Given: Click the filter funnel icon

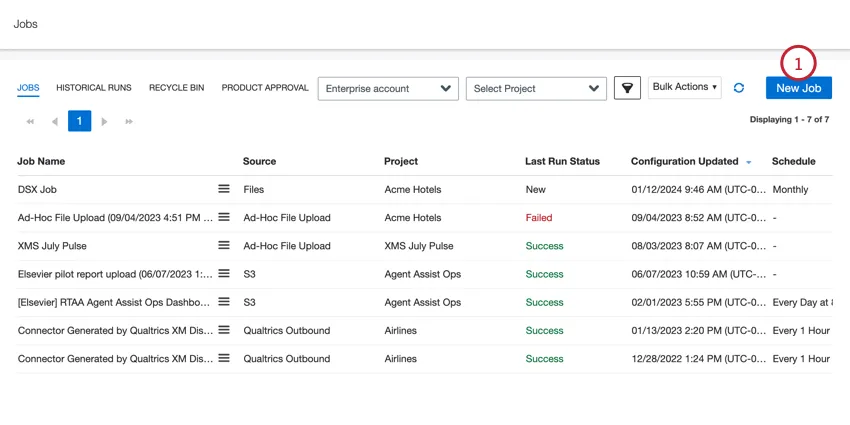Looking at the screenshot, I should (x=627, y=88).
